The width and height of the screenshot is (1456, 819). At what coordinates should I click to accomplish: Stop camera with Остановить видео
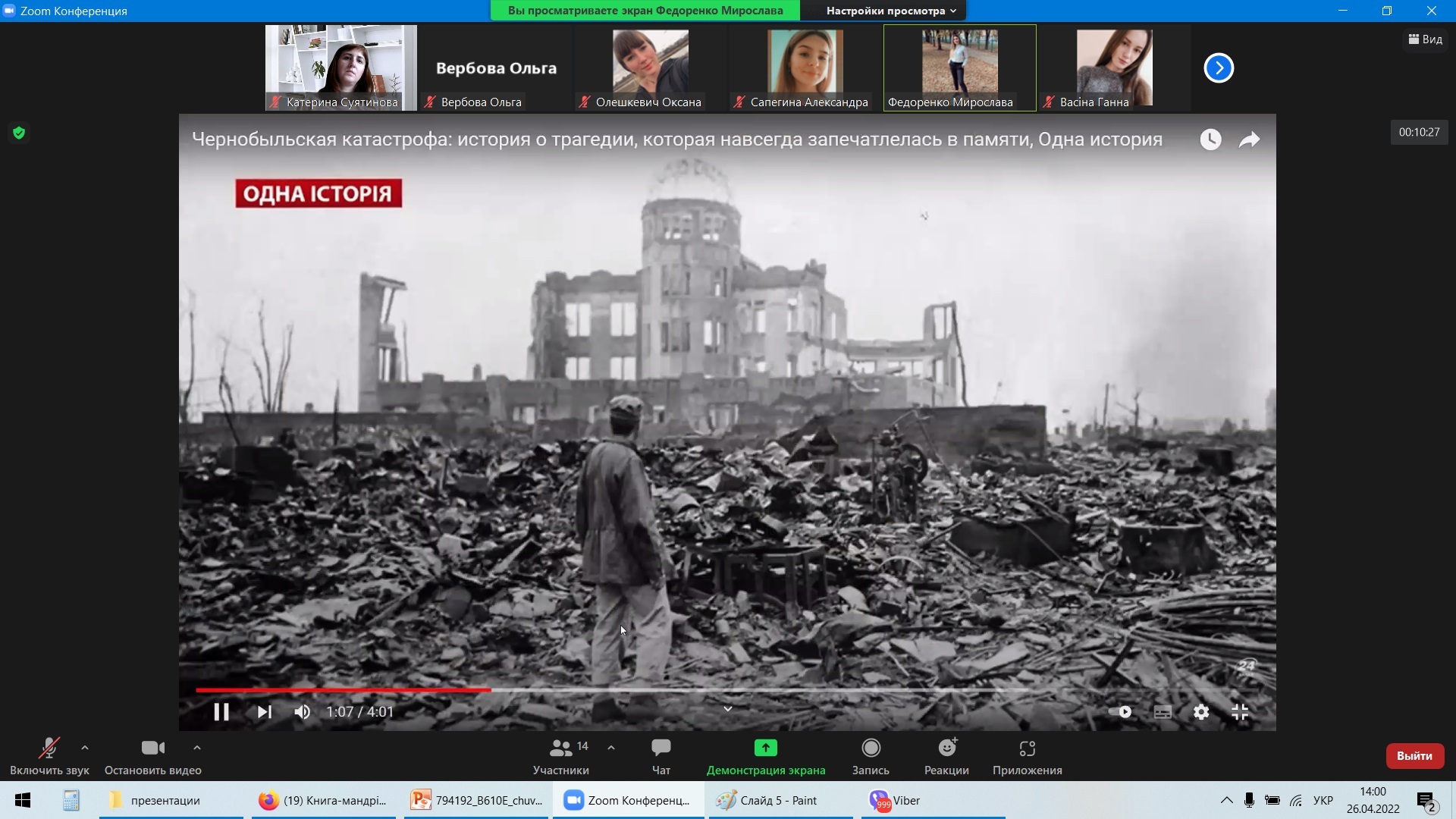[x=153, y=756]
